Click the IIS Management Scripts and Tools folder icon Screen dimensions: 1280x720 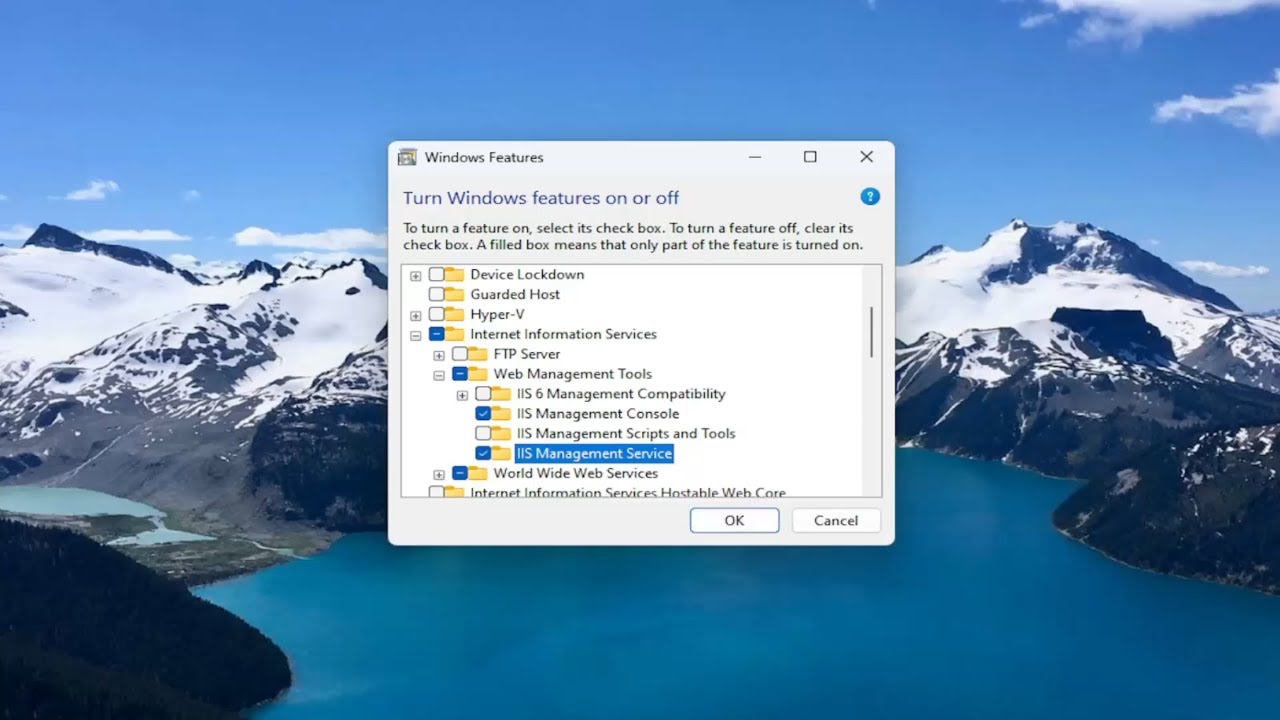pyautogui.click(x=501, y=434)
